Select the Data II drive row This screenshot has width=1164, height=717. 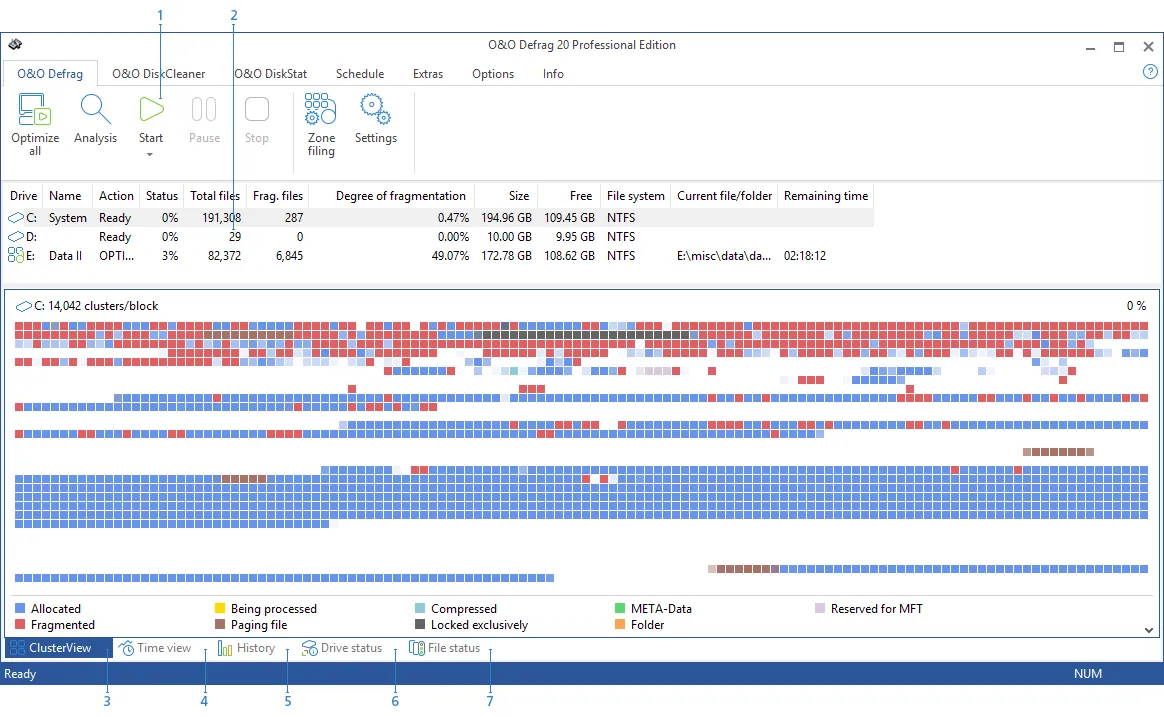pos(64,256)
